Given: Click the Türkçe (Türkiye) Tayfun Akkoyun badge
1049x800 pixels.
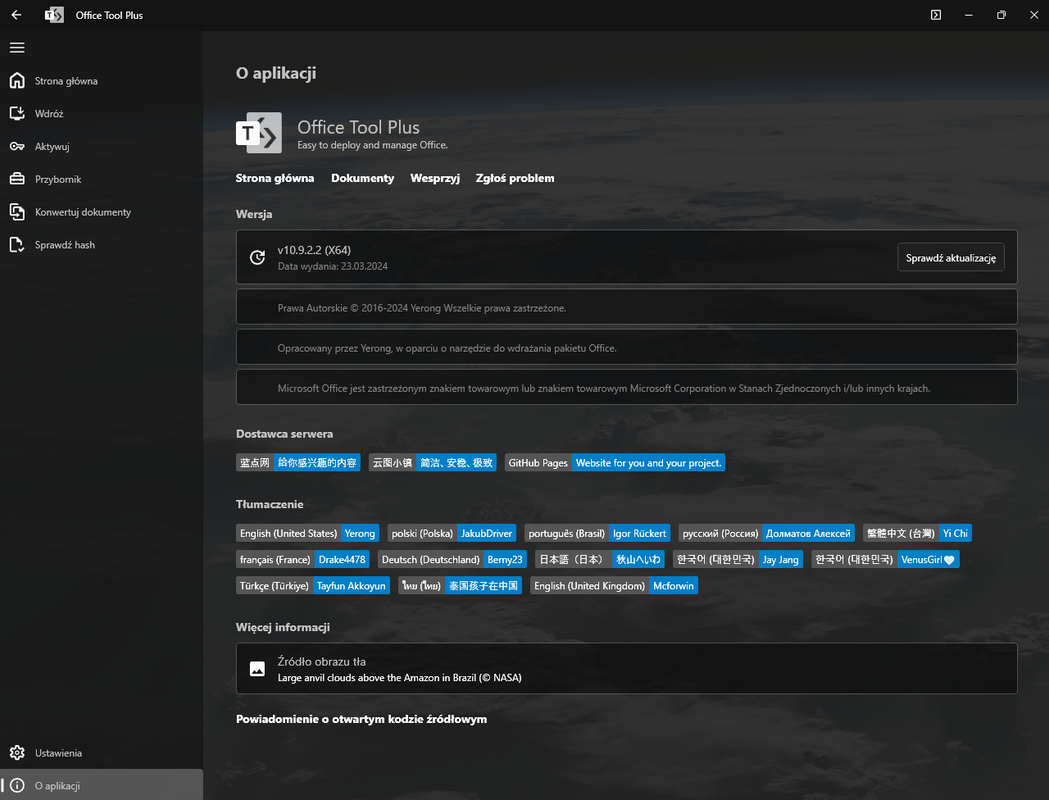Looking at the screenshot, I should click(313, 585).
